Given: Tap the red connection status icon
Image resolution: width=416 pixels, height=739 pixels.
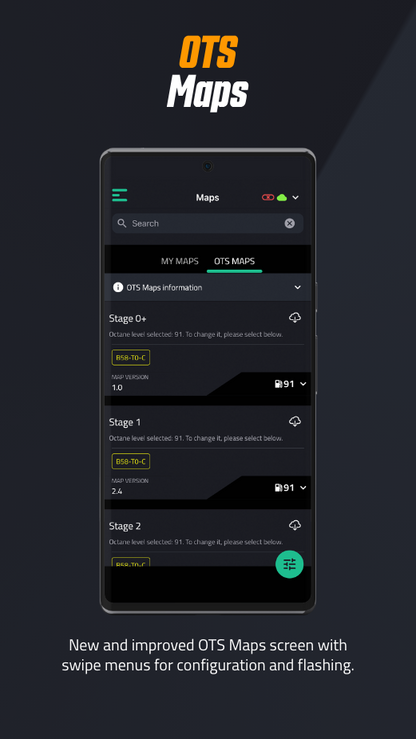Looking at the screenshot, I should click(x=268, y=197).
